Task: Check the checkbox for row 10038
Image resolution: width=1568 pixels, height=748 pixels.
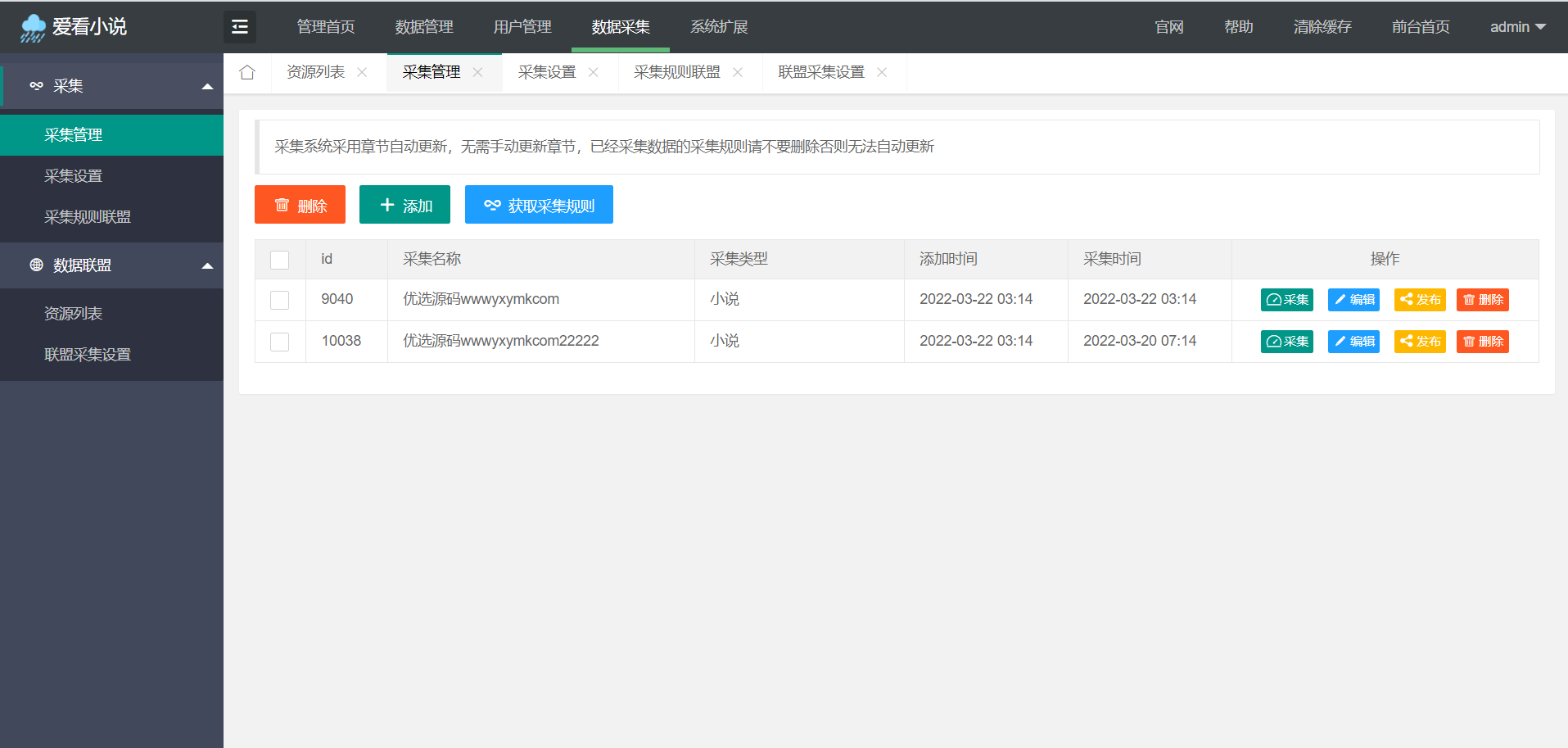Action: click(x=280, y=342)
